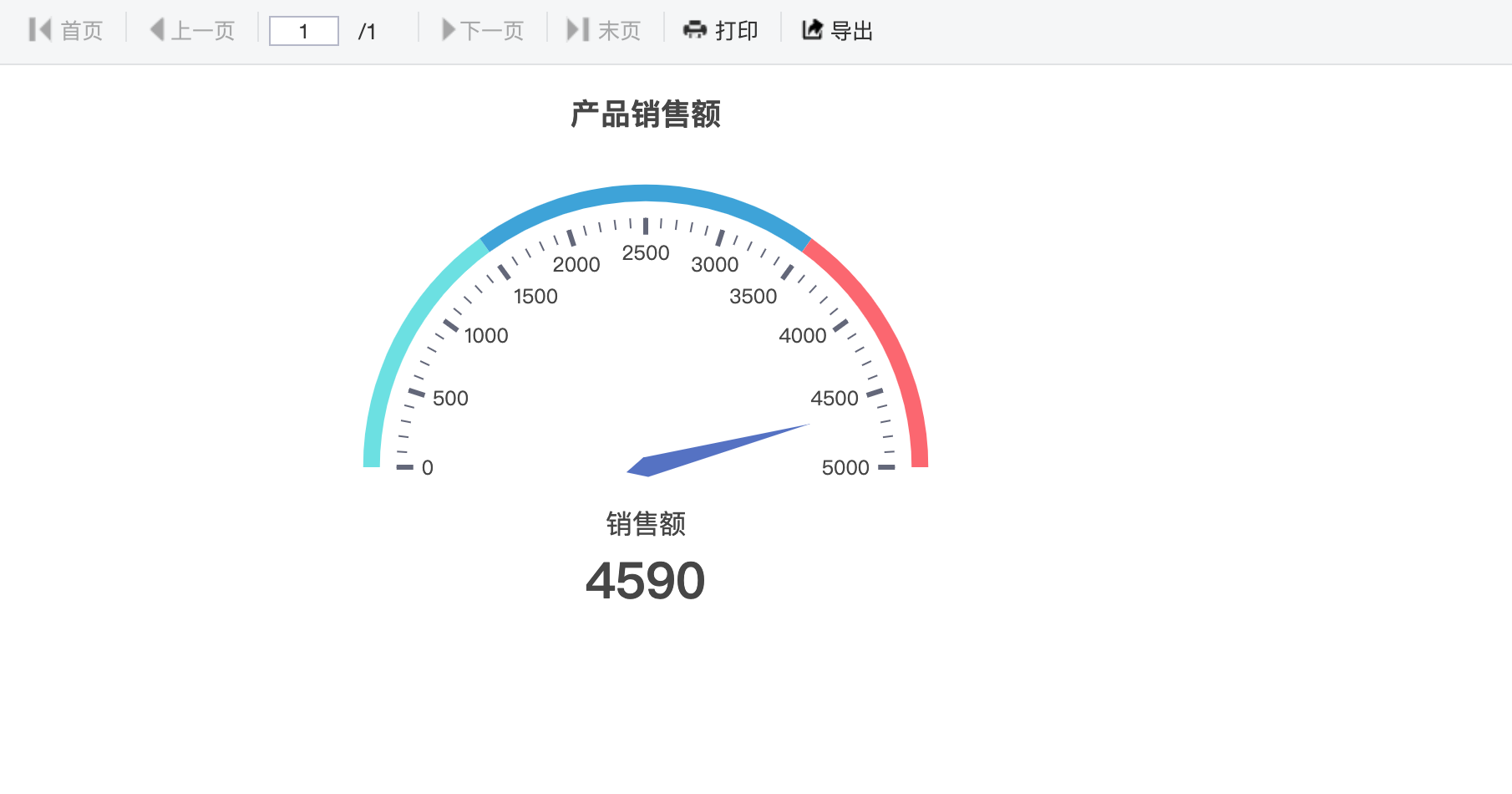Screen dimensions: 1512x794
Task: Click the 2000 scale label
Action: (x=576, y=264)
